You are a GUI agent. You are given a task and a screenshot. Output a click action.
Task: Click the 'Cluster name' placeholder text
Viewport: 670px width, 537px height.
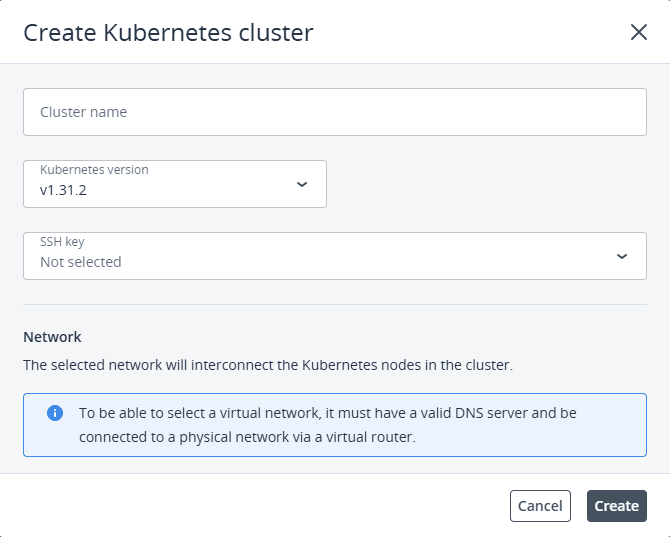coord(83,112)
